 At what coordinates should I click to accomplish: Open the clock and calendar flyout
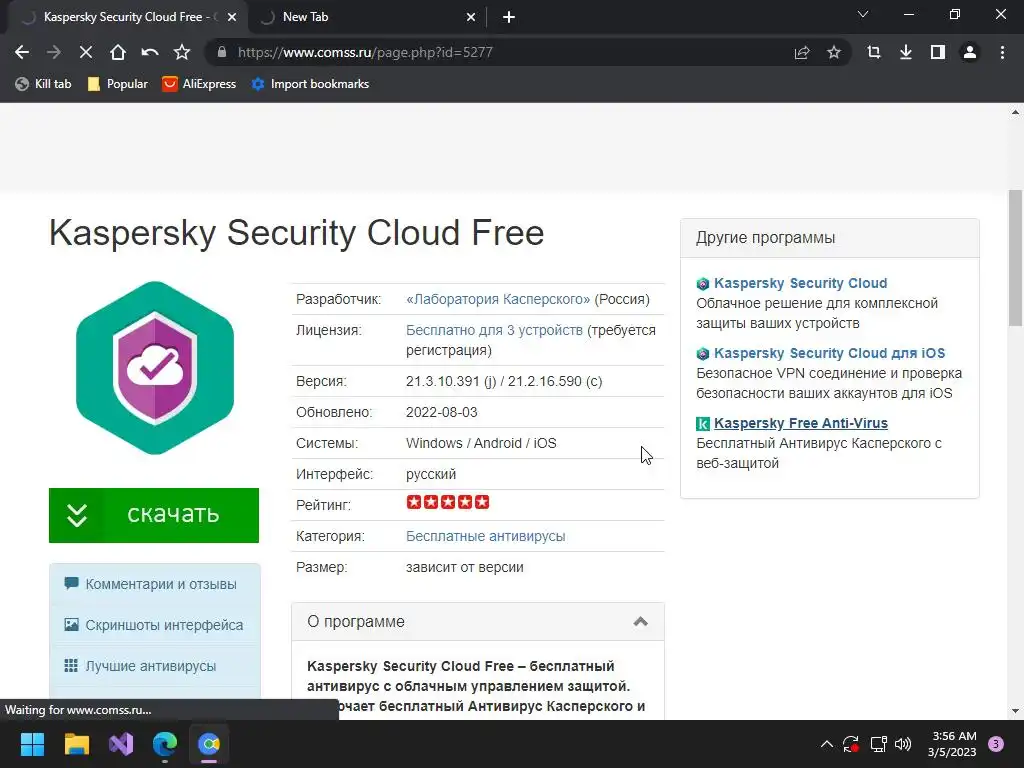(952, 744)
